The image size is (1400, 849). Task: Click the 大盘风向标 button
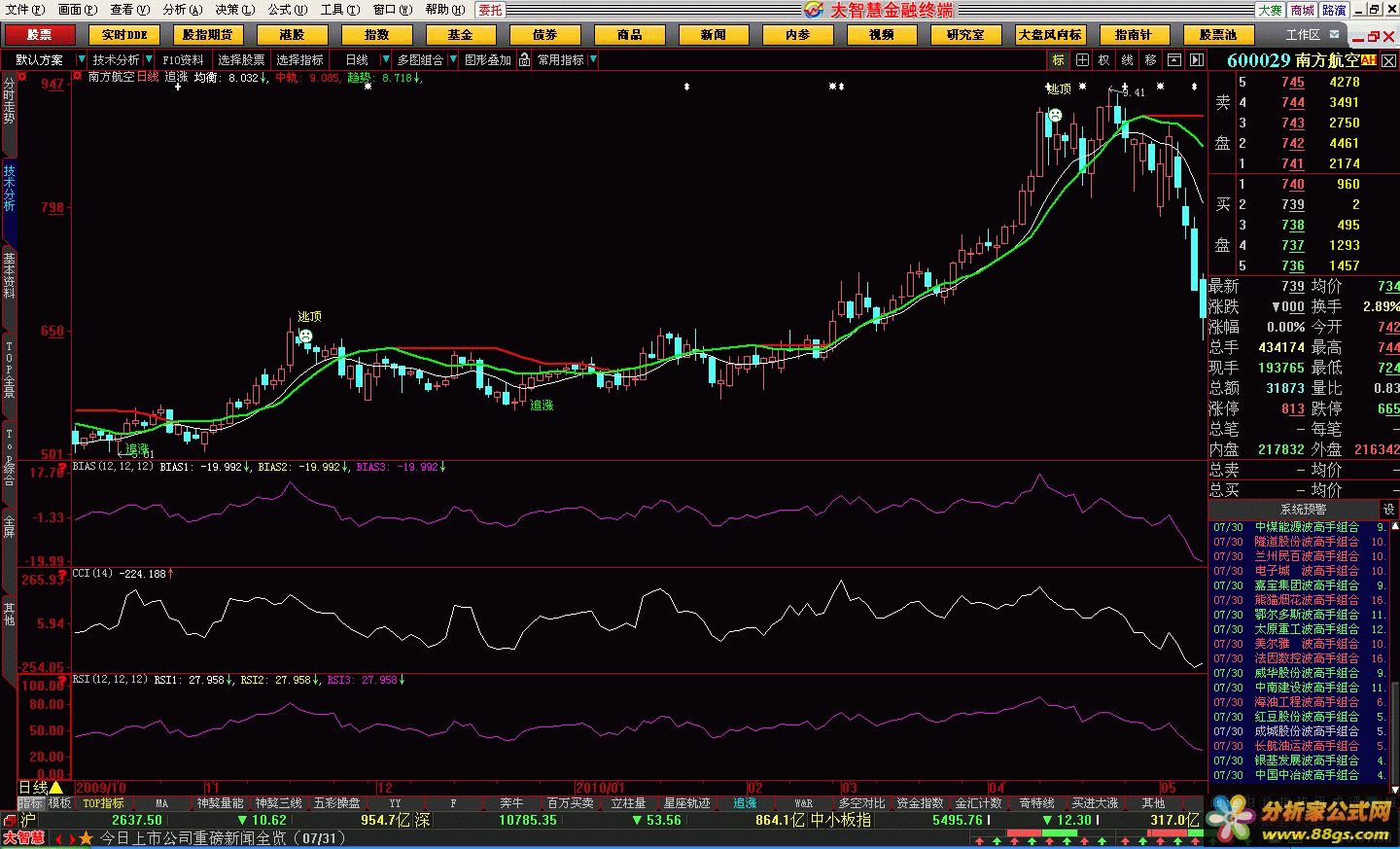(x=1050, y=34)
